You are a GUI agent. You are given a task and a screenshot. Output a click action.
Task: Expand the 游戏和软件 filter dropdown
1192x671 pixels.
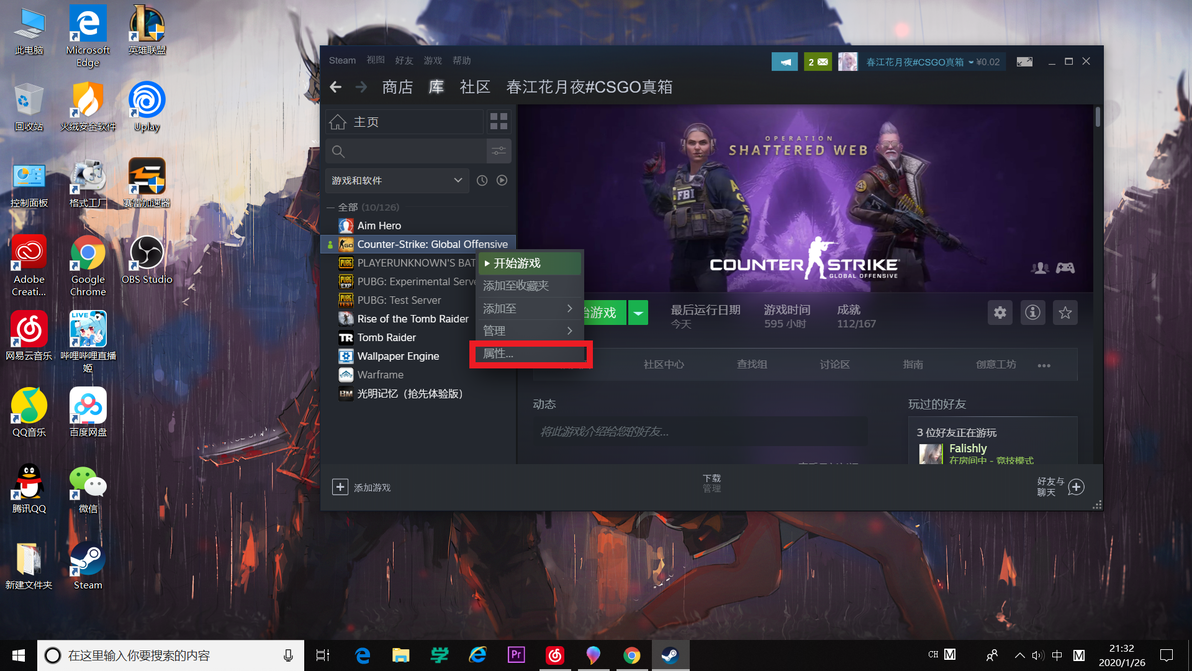point(396,180)
